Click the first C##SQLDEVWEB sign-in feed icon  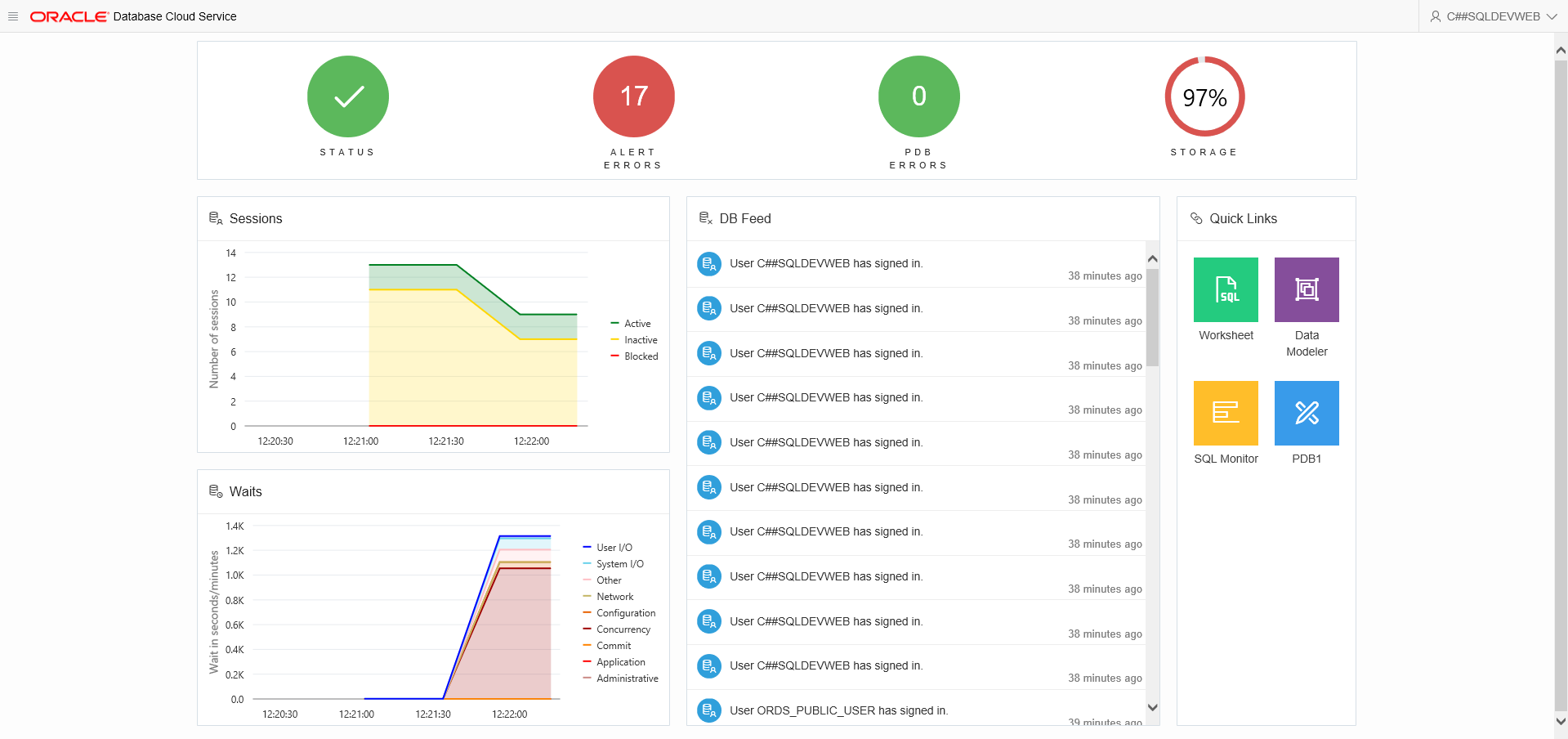tap(709, 264)
